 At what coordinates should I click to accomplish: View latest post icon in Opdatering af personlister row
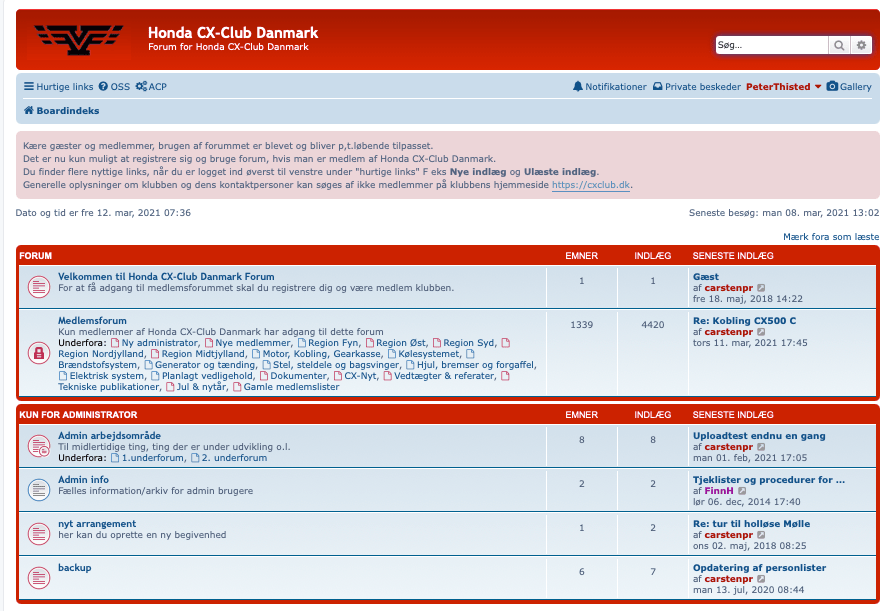(x=761, y=579)
